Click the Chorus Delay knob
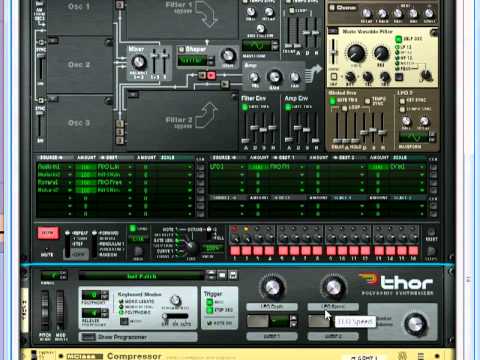 pos(367,13)
